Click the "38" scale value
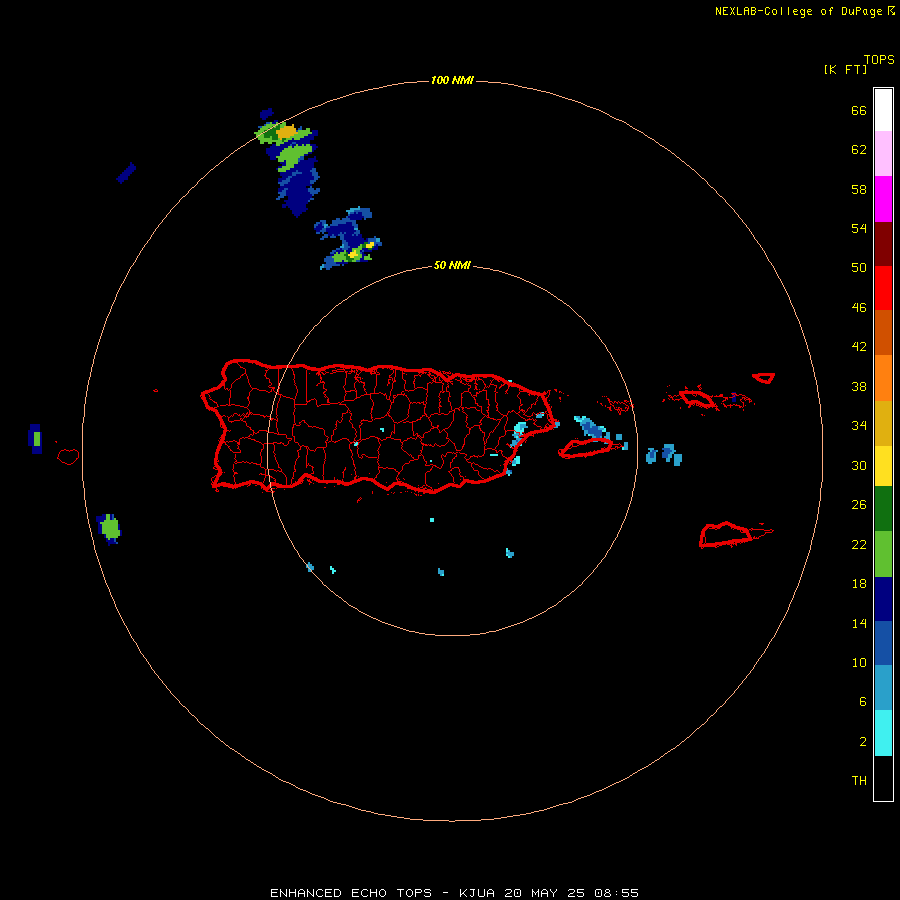This screenshot has width=900, height=900. (859, 386)
